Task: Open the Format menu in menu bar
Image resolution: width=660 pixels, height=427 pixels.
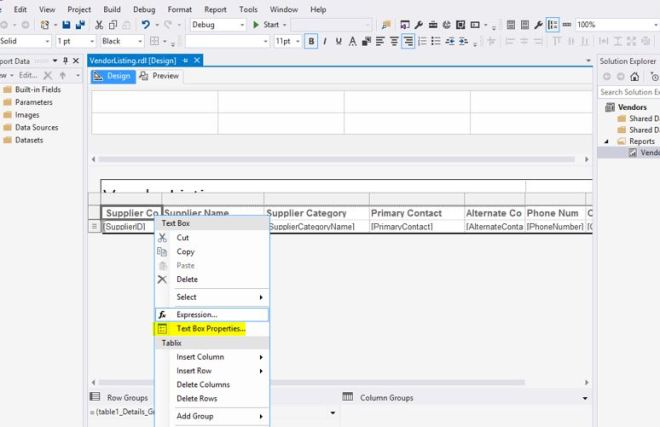Action: coord(180,9)
